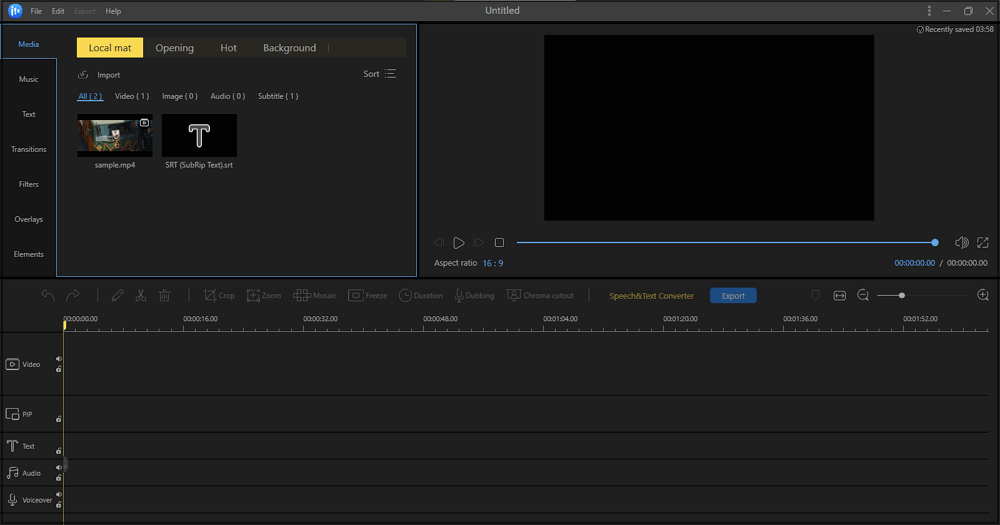The height and width of the screenshot is (525, 1000).
Task: Click the timeline zoom slider handle
Action: coord(902,295)
